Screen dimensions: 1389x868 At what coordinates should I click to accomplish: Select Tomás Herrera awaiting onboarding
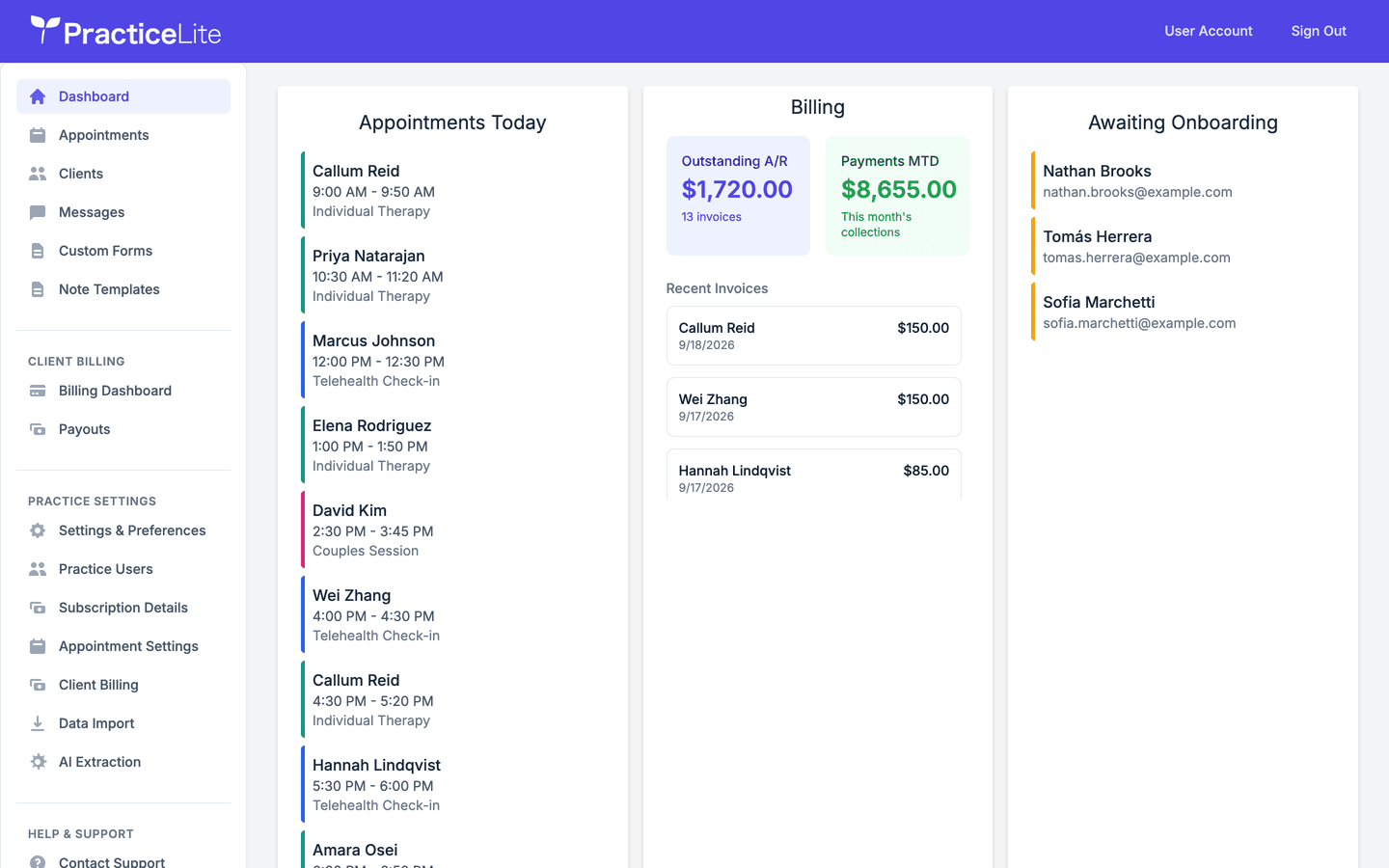[1183, 246]
